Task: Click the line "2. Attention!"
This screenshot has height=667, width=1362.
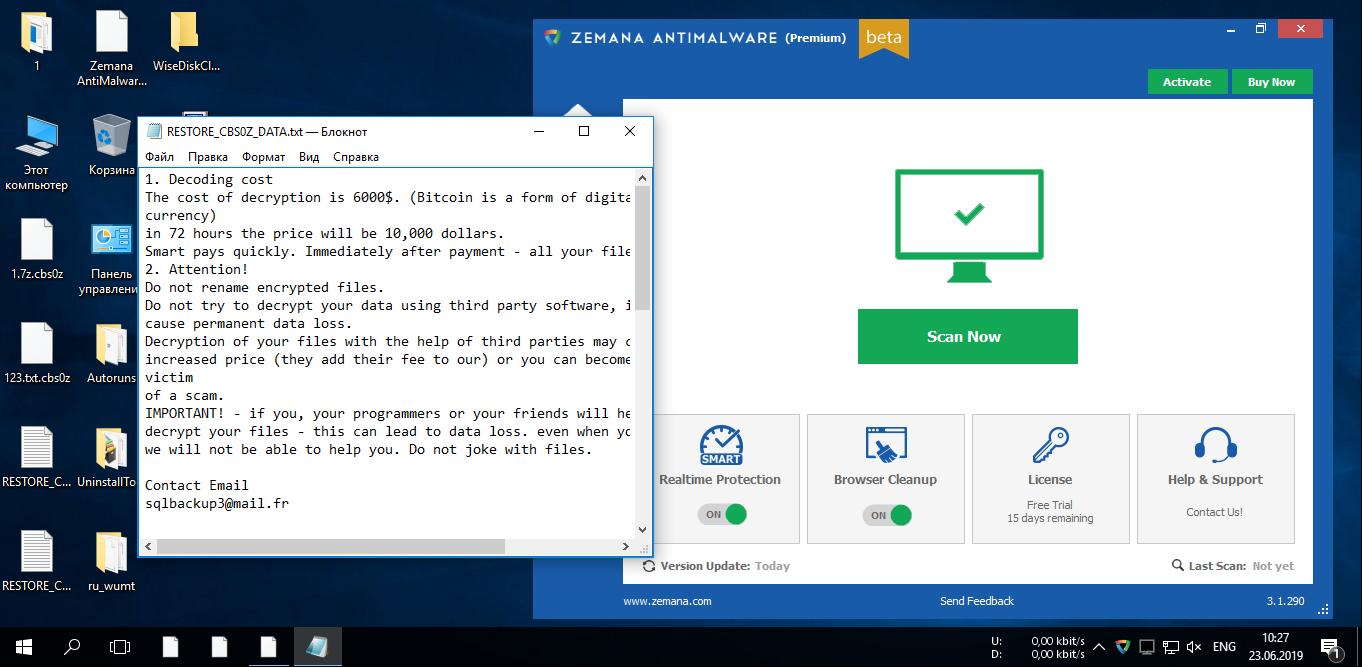Action: 197,269
